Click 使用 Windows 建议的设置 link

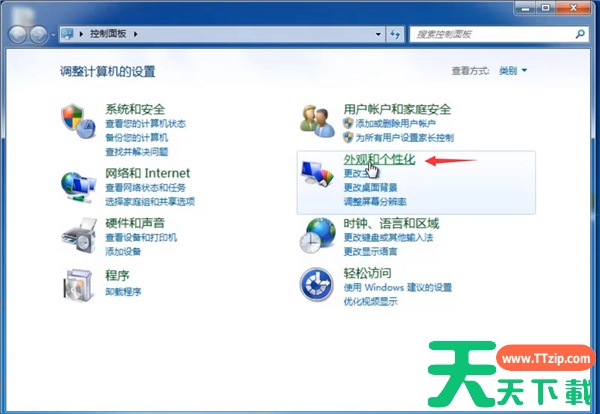(398, 287)
